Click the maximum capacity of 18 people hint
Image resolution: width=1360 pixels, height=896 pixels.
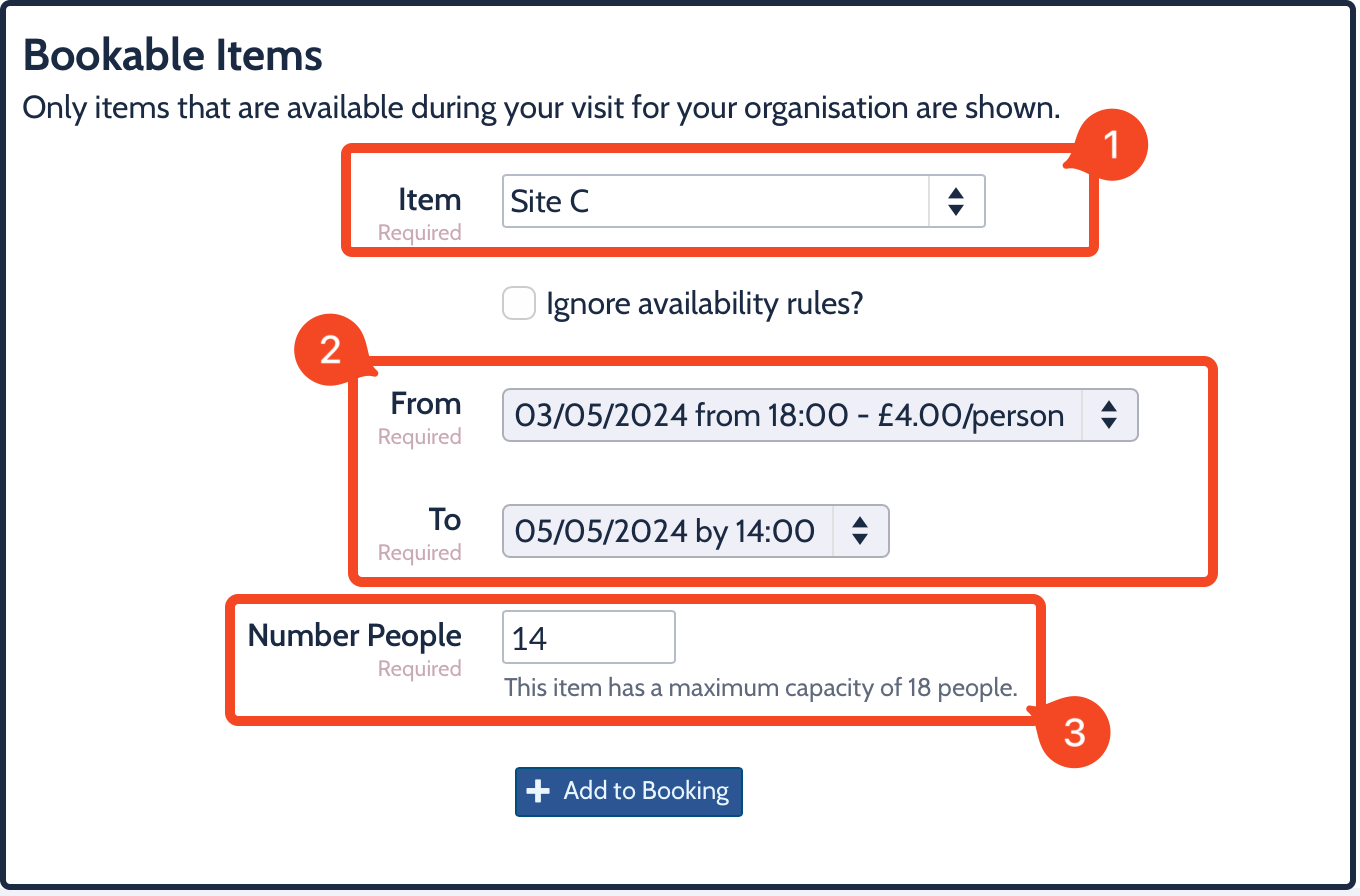[760, 689]
